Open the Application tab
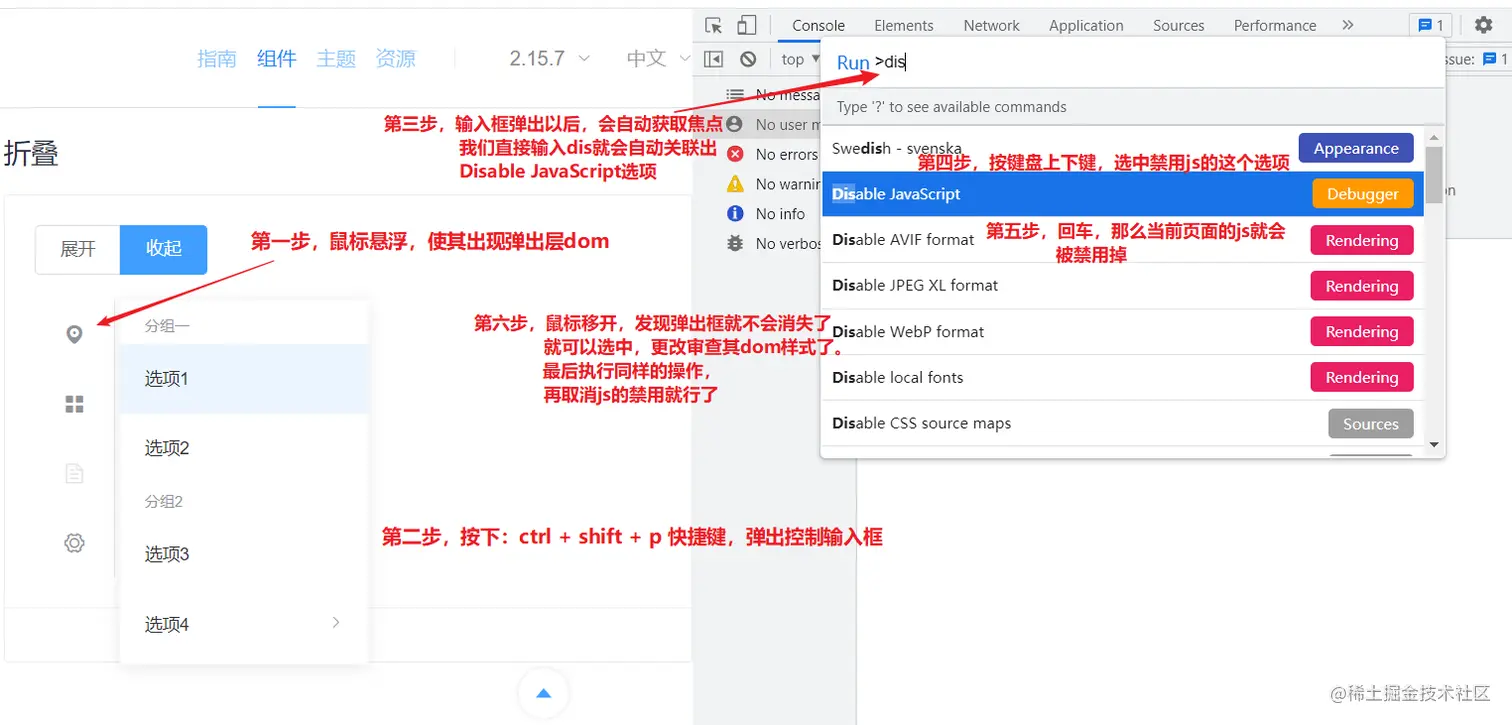The width and height of the screenshot is (1512, 725). [1086, 26]
